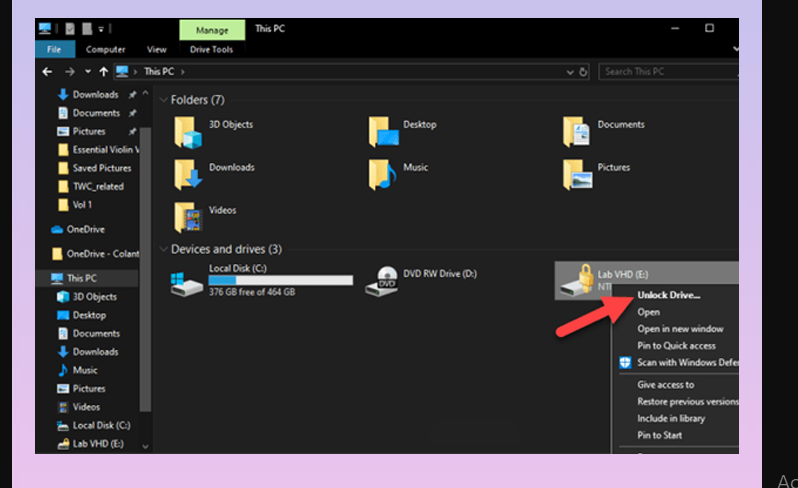Refresh the This PC view

583,72
